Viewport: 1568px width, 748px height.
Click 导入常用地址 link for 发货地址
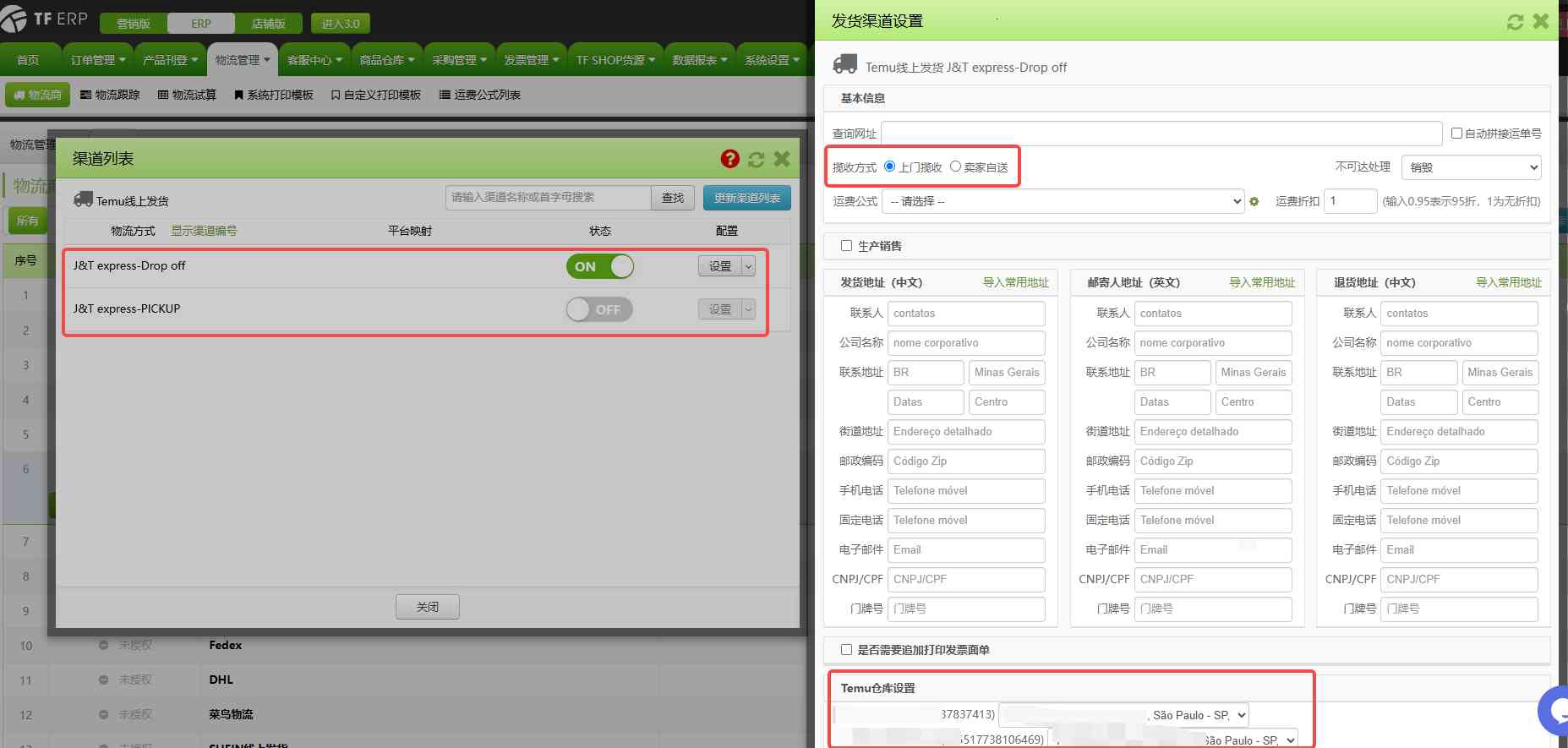pos(1016,282)
